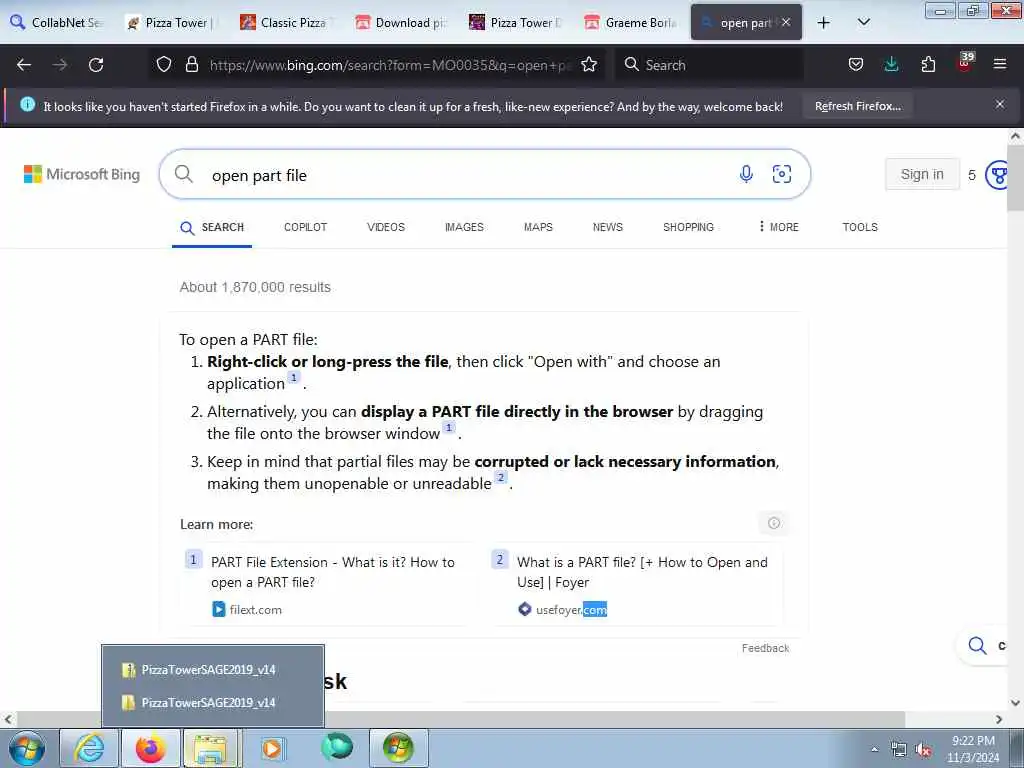1024x768 pixels.
Task: Click the vertical scrollbar down arrow
Action: coord(1015,703)
